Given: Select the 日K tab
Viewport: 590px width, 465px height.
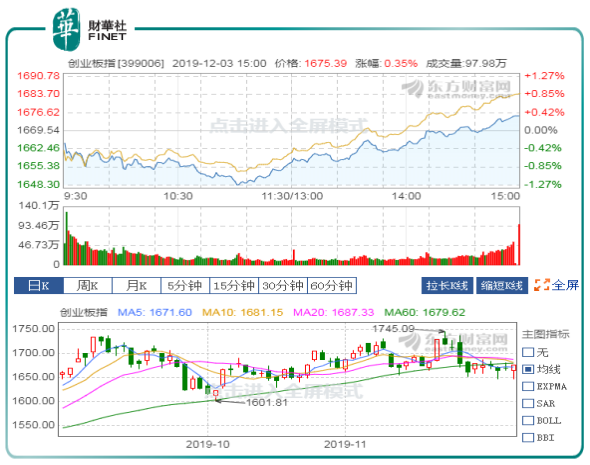Looking at the screenshot, I should 39,286.
